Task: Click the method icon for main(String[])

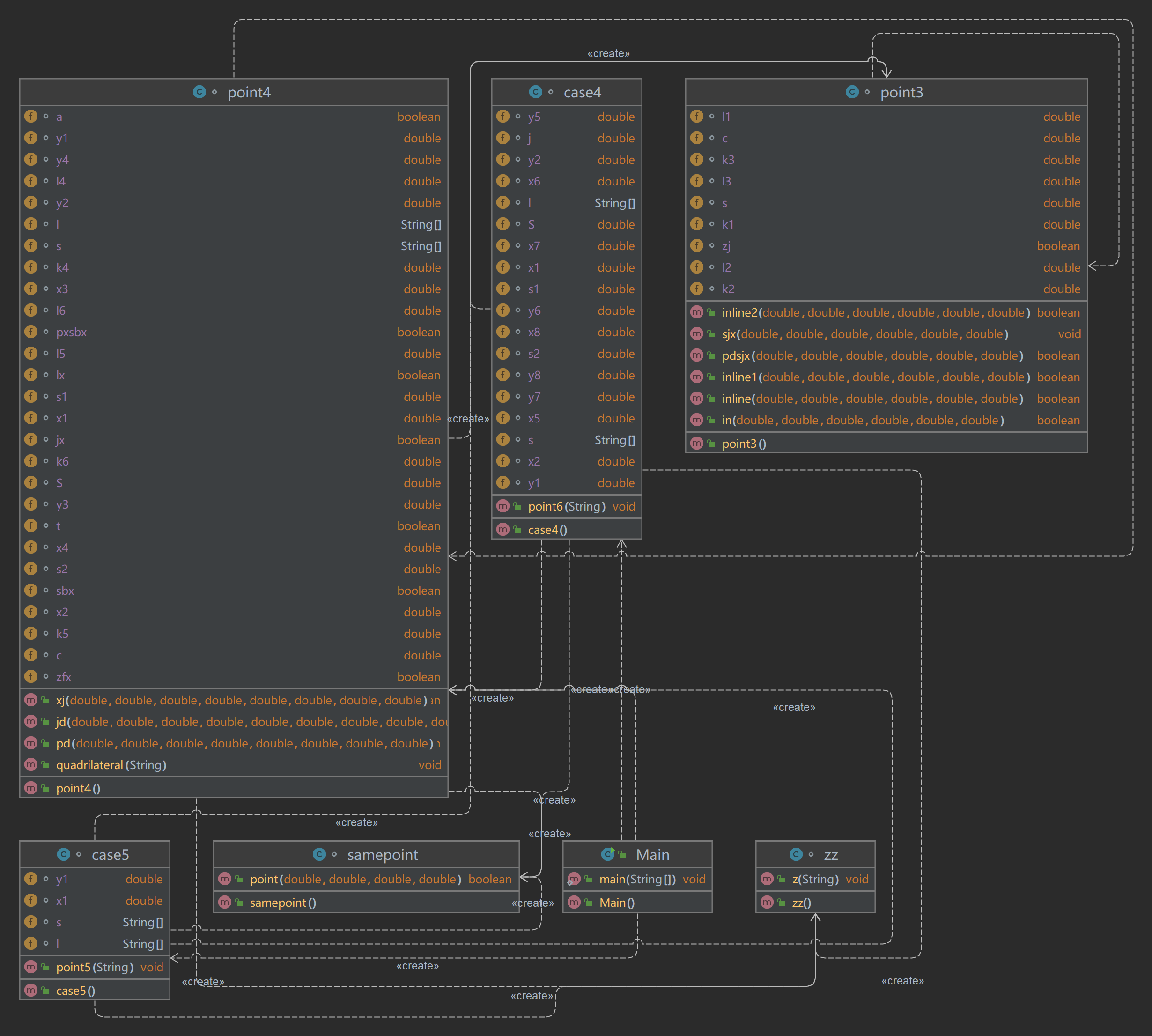Action: click(574, 879)
